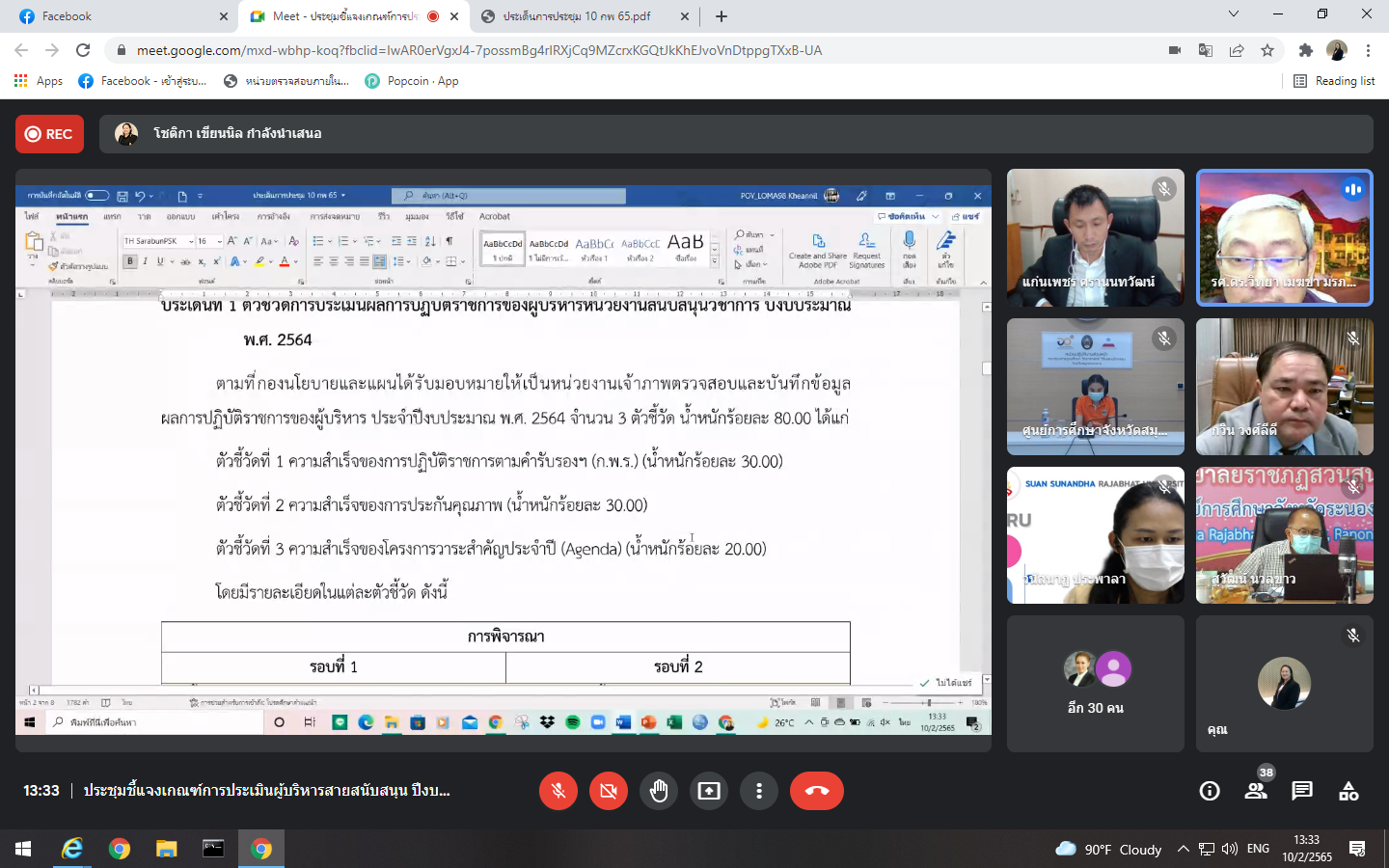Raise hand in the meeting
The height and width of the screenshot is (868, 1389).
[x=659, y=791]
